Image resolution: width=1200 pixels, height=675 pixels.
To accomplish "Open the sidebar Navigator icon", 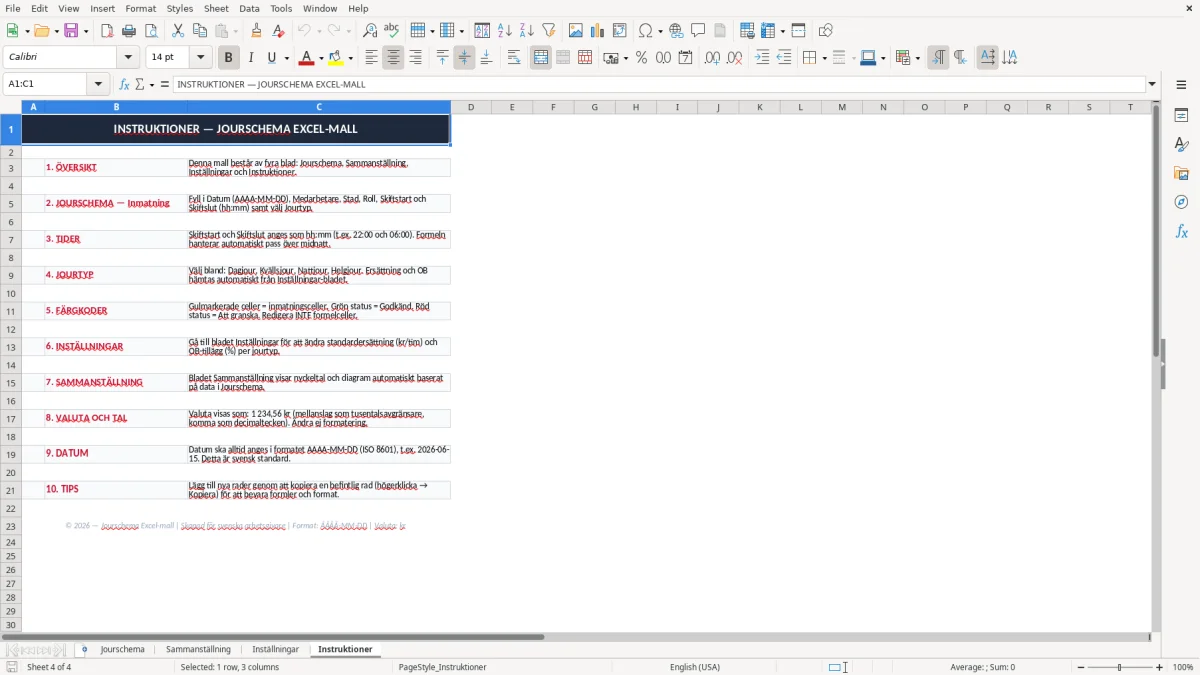I will click(x=1181, y=202).
